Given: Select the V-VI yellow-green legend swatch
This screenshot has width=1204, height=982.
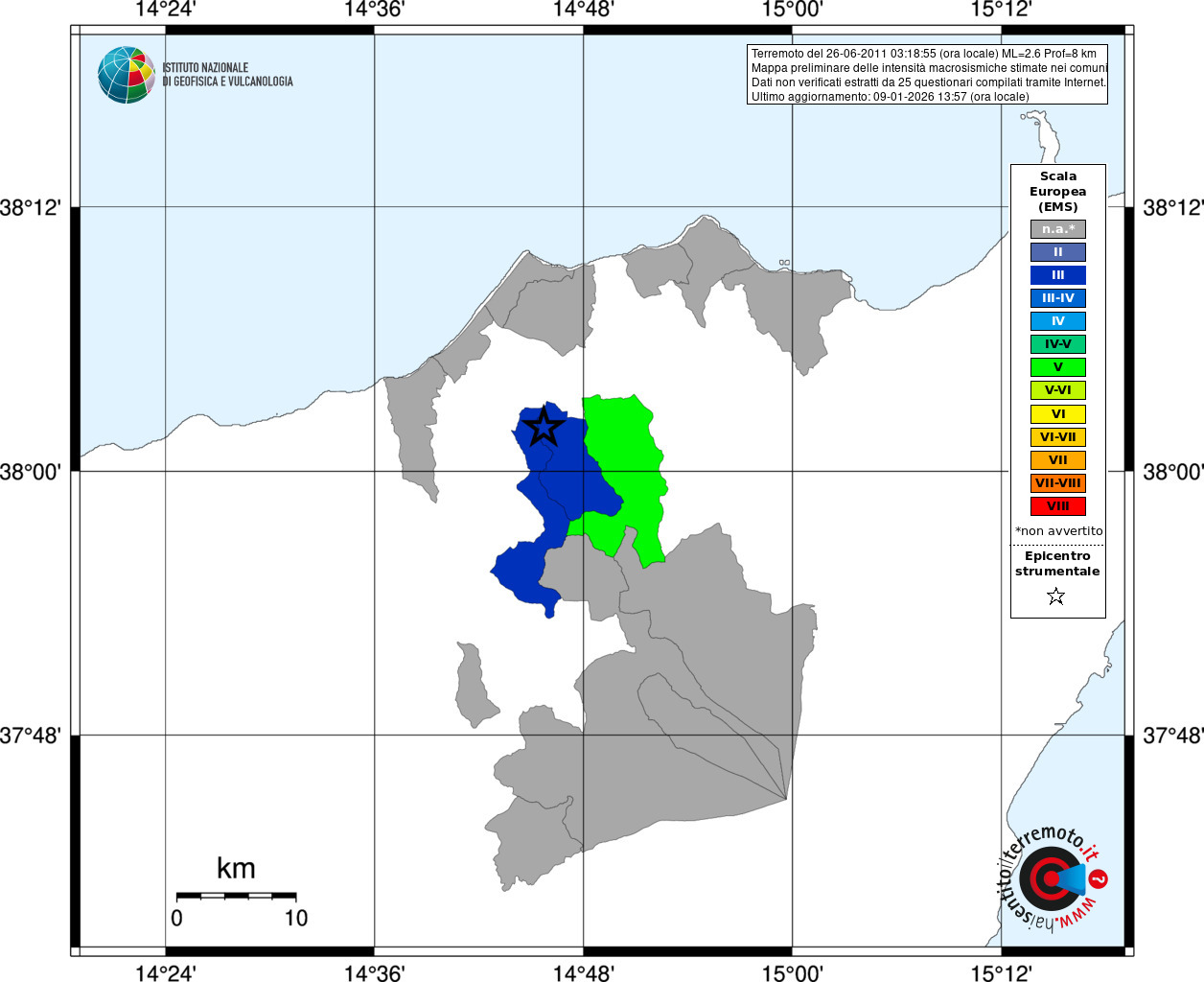Looking at the screenshot, I should pos(1058,390).
